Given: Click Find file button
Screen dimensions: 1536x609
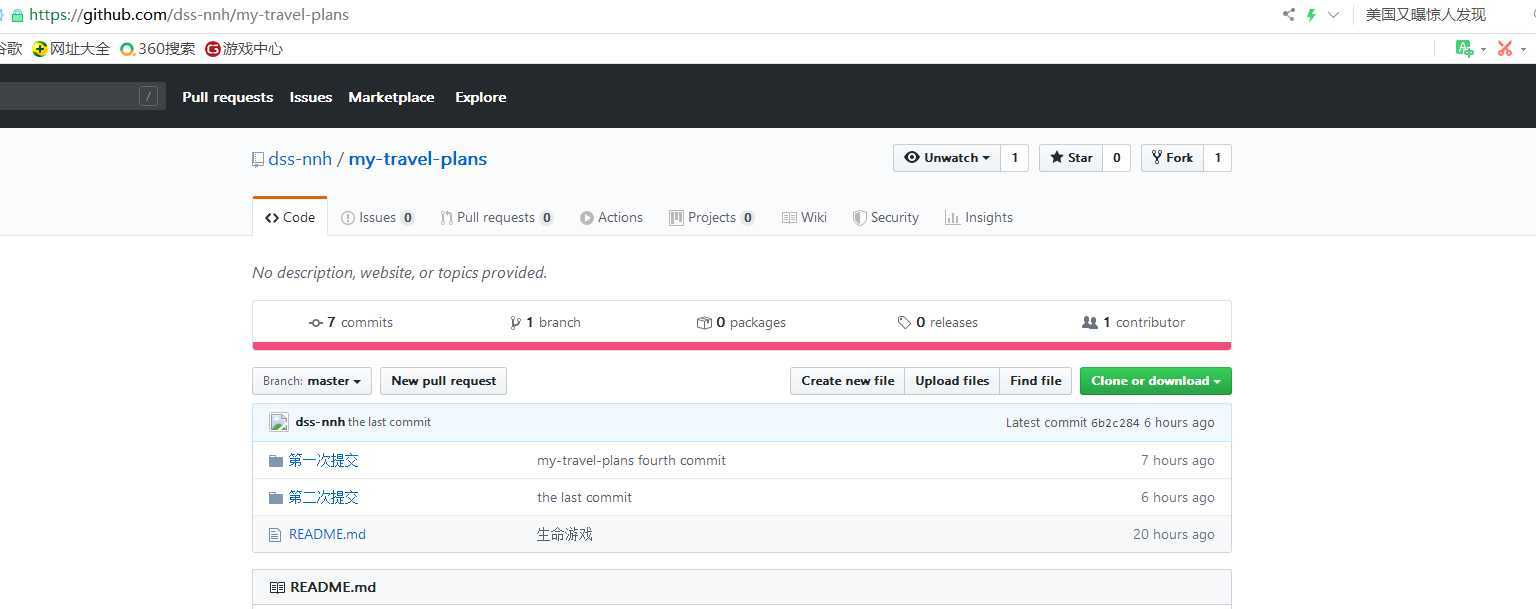Looking at the screenshot, I should point(1036,381).
